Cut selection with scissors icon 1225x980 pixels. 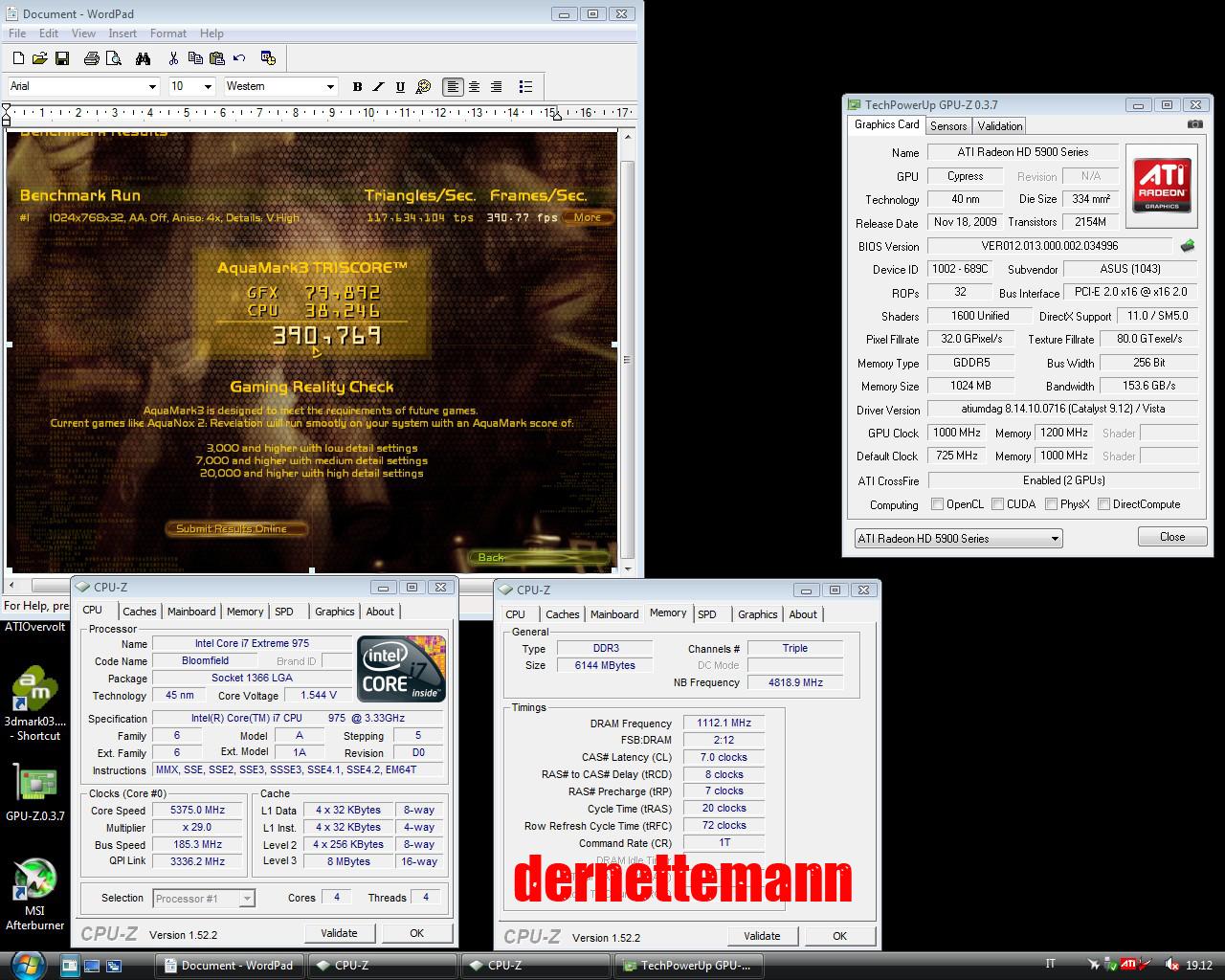point(173,58)
